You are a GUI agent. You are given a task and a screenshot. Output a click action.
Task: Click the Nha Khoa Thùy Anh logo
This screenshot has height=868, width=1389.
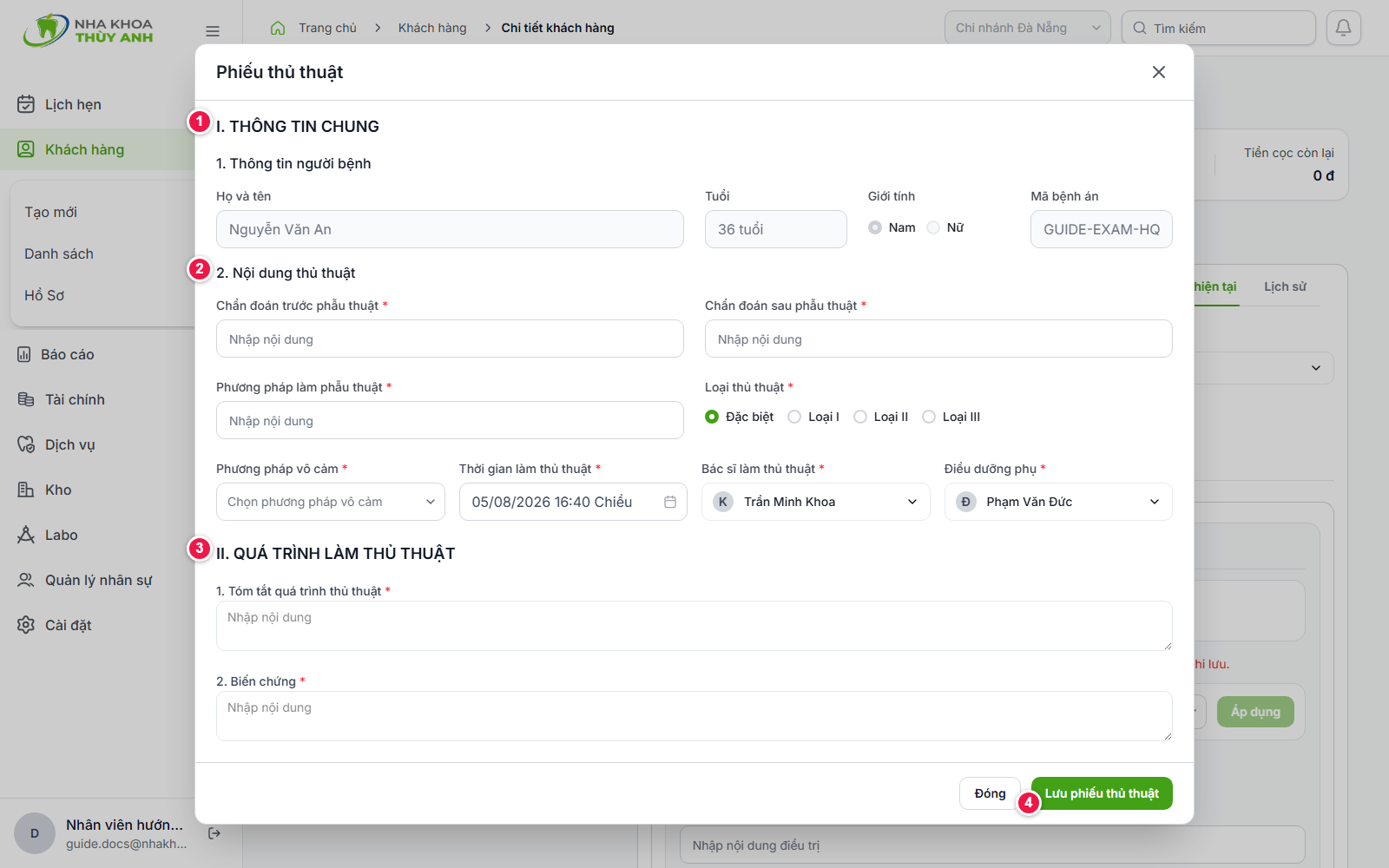click(89, 30)
